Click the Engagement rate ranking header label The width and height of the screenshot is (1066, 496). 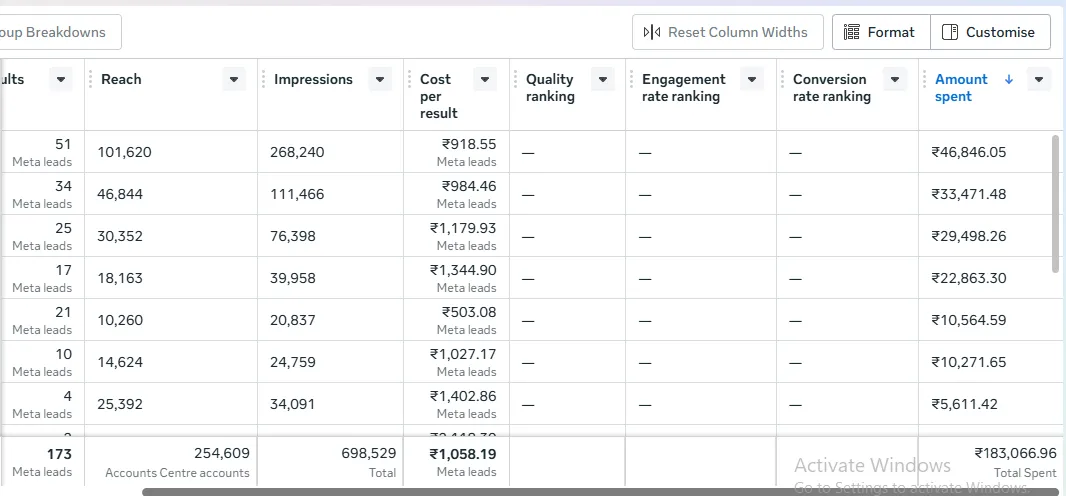pos(684,88)
